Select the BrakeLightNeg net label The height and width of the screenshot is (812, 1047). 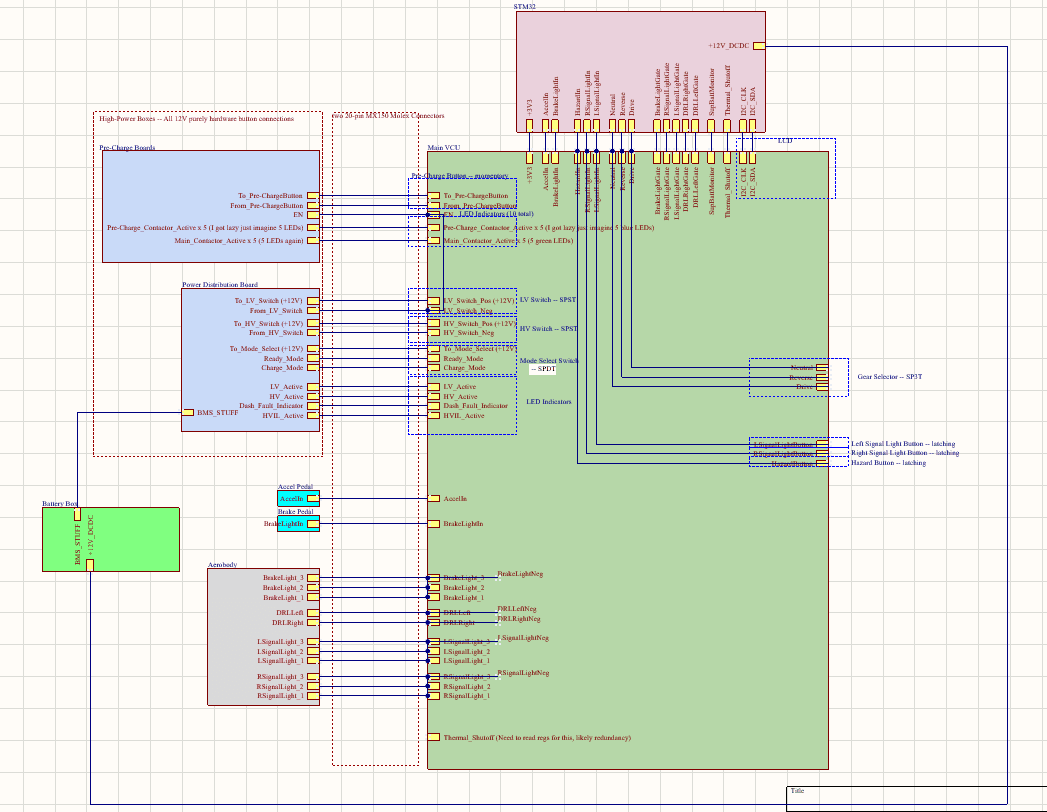[520, 574]
